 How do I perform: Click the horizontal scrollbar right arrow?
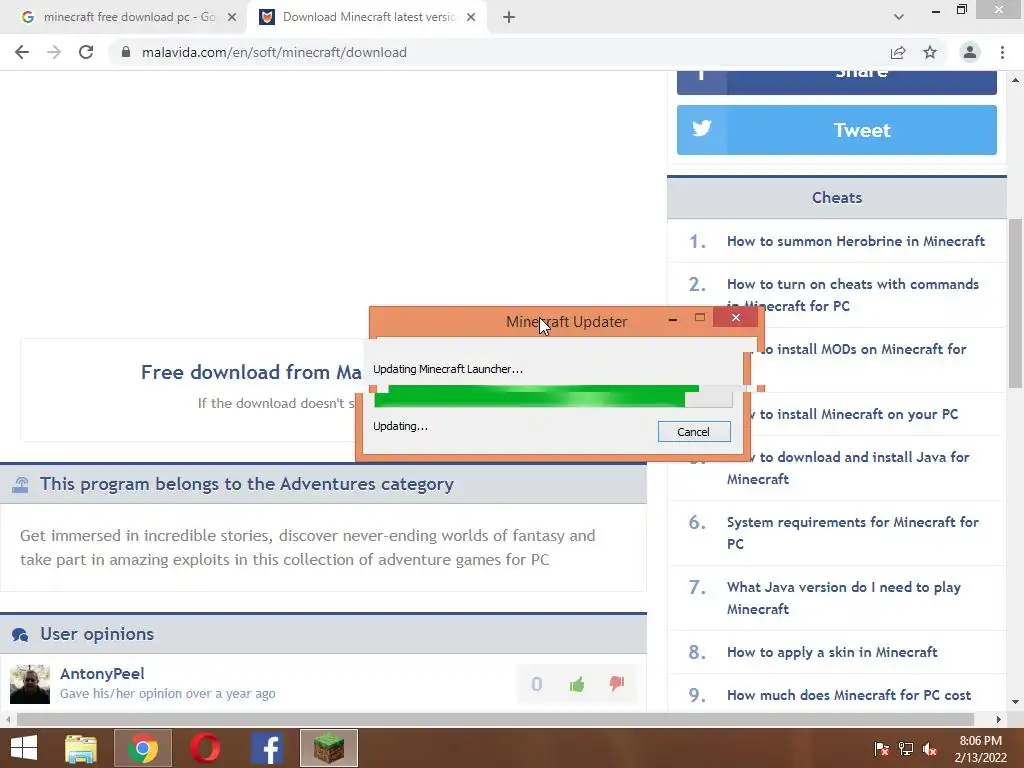coord(999,719)
